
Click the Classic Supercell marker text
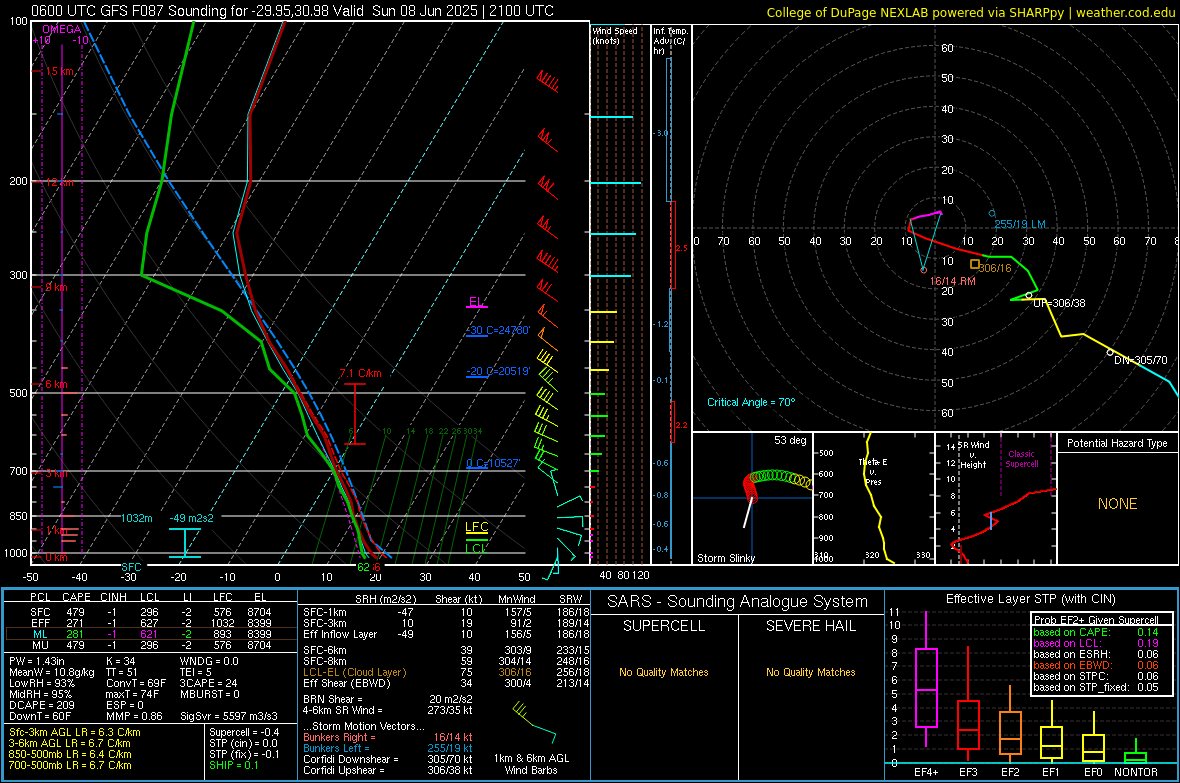pyautogui.click(x=1022, y=459)
